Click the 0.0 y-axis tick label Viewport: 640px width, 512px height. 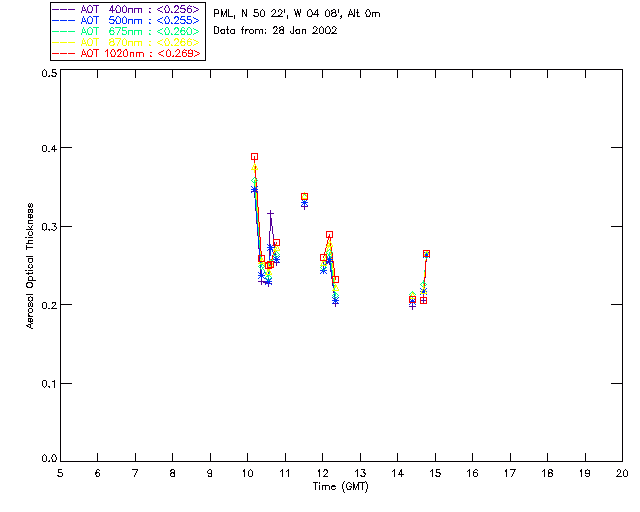49,459
